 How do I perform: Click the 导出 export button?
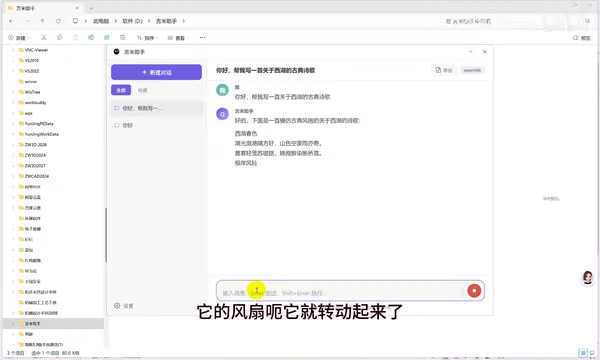click(444, 70)
